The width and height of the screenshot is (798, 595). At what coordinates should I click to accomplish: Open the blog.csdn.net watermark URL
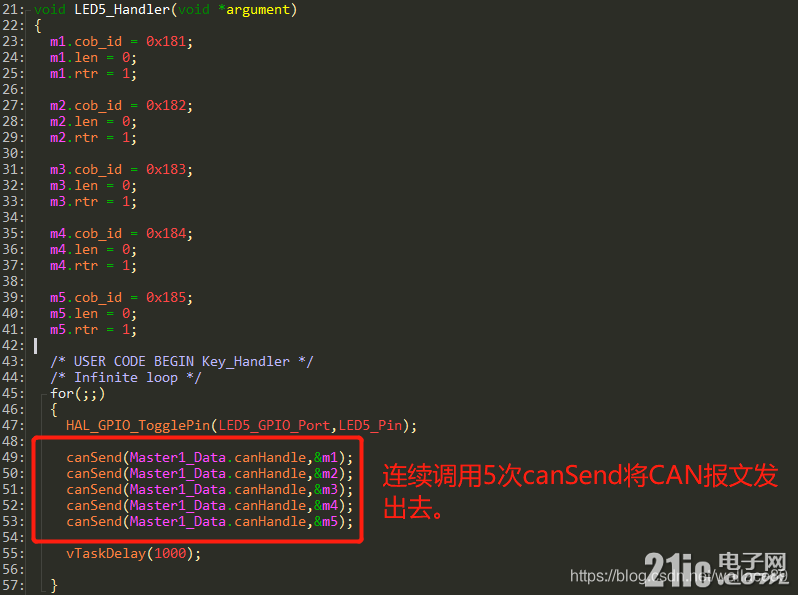click(x=678, y=576)
